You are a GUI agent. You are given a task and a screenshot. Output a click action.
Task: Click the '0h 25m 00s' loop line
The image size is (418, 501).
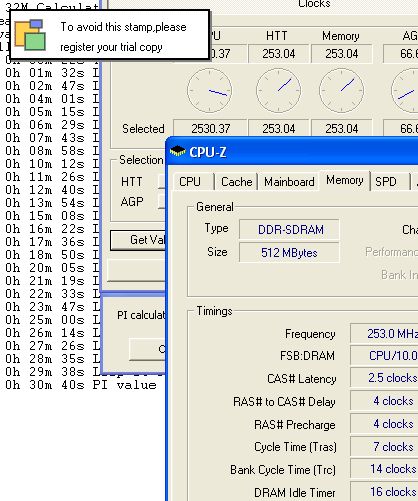[x=52, y=320]
